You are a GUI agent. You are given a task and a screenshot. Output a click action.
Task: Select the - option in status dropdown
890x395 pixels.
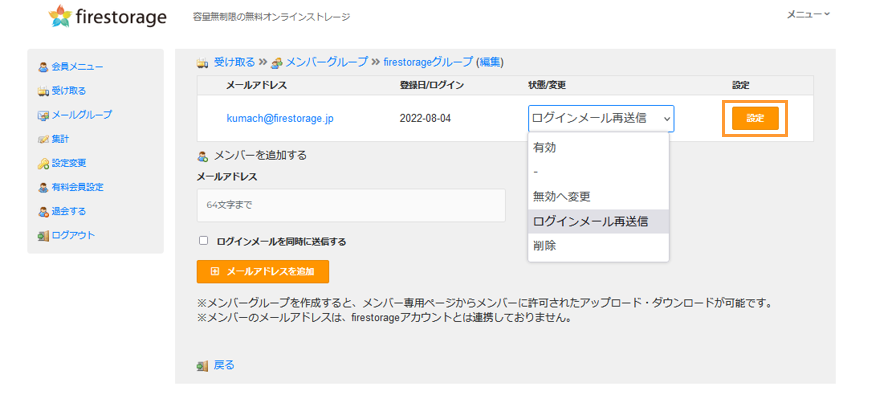pos(598,172)
